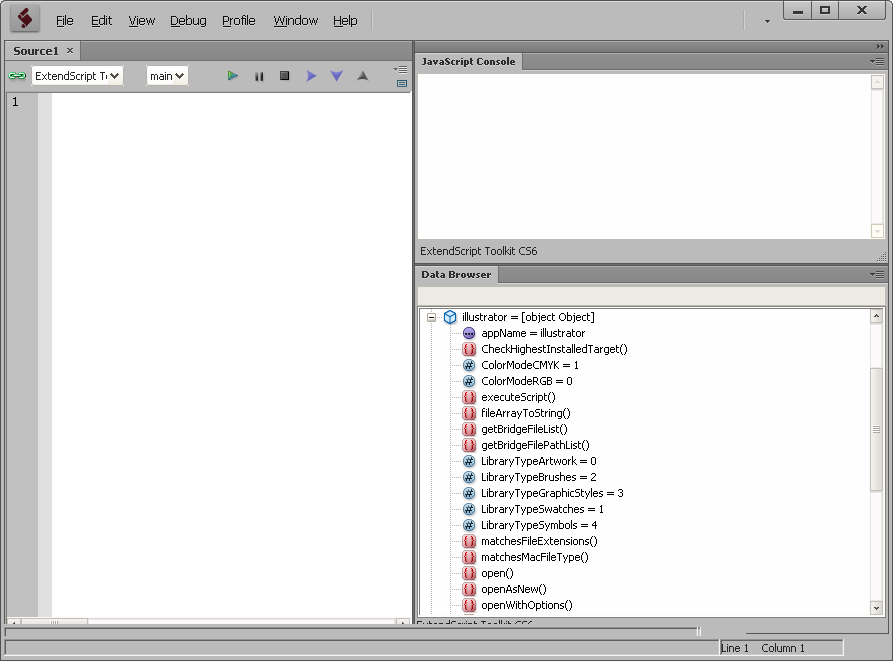The height and width of the screenshot is (661, 893).
Task: Open the Debug menu
Action: (188, 20)
